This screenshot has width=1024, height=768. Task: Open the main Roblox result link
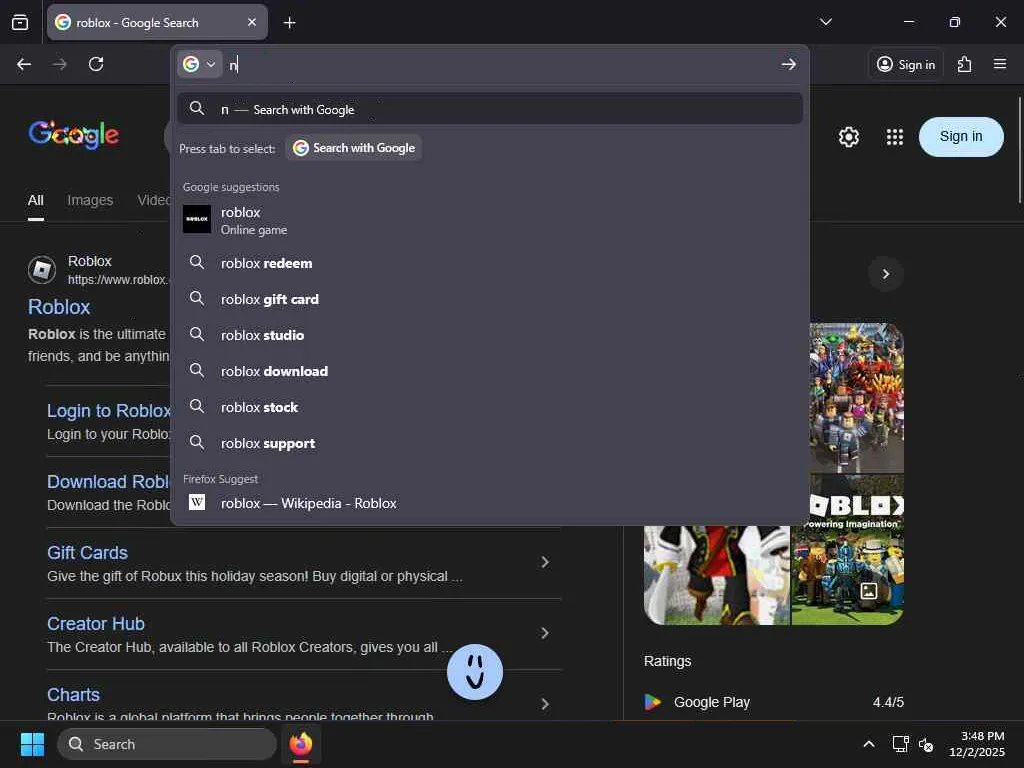point(59,307)
